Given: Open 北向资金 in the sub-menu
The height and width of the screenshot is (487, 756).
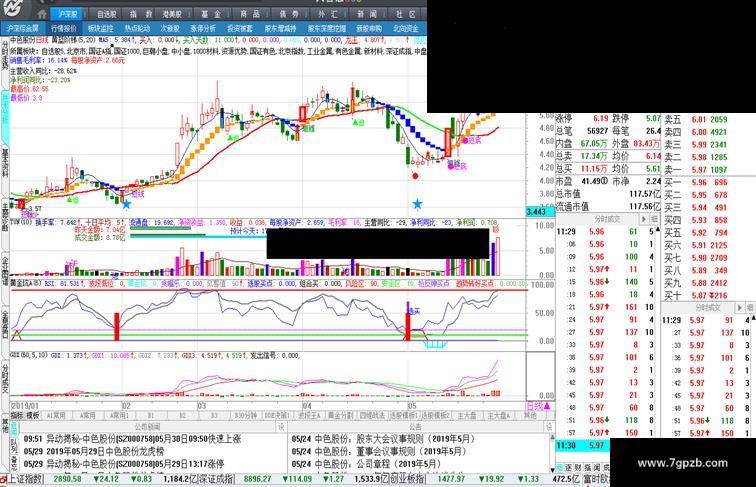Looking at the screenshot, I should click(x=406, y=28).
